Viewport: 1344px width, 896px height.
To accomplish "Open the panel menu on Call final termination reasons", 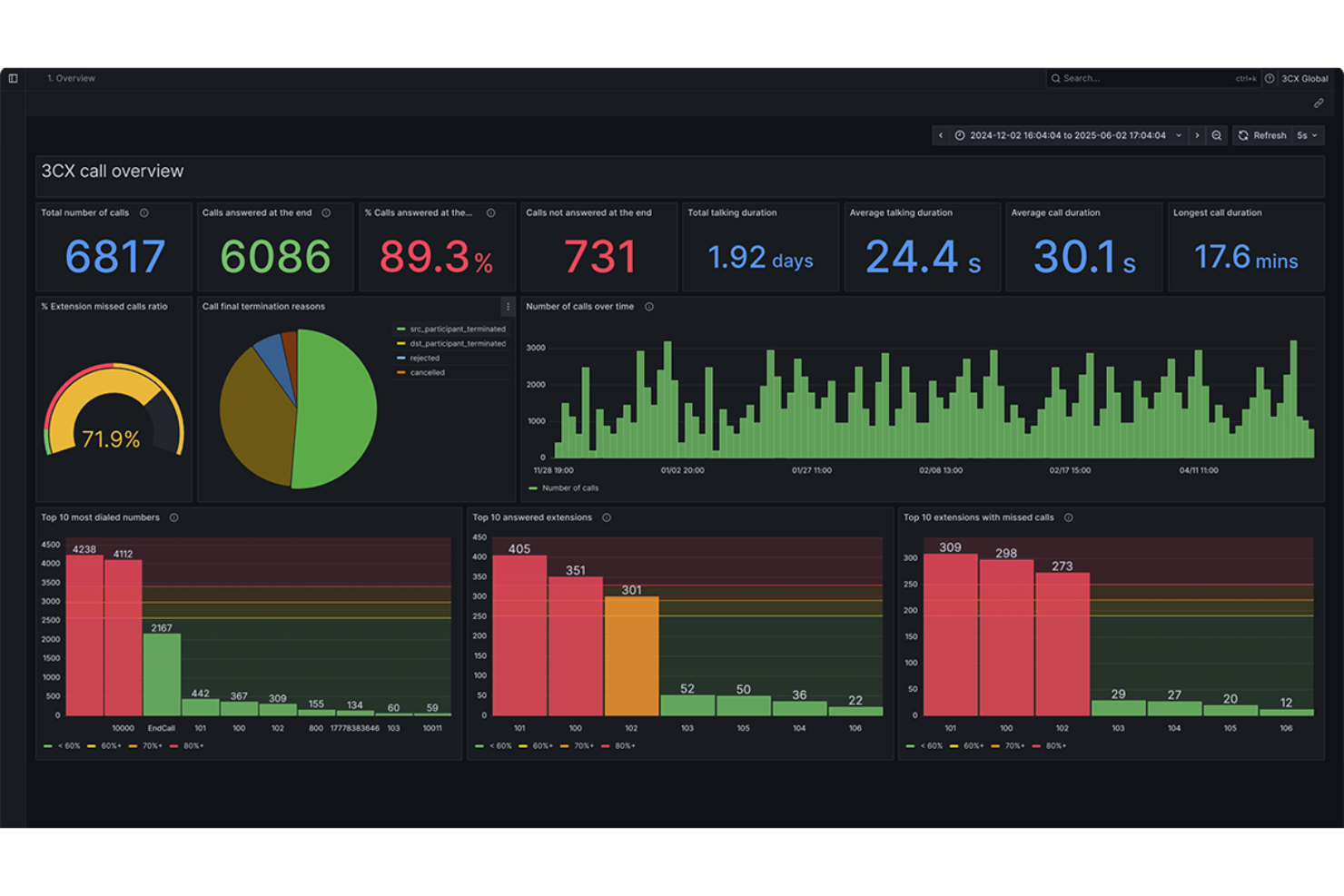I will [507, 307].
